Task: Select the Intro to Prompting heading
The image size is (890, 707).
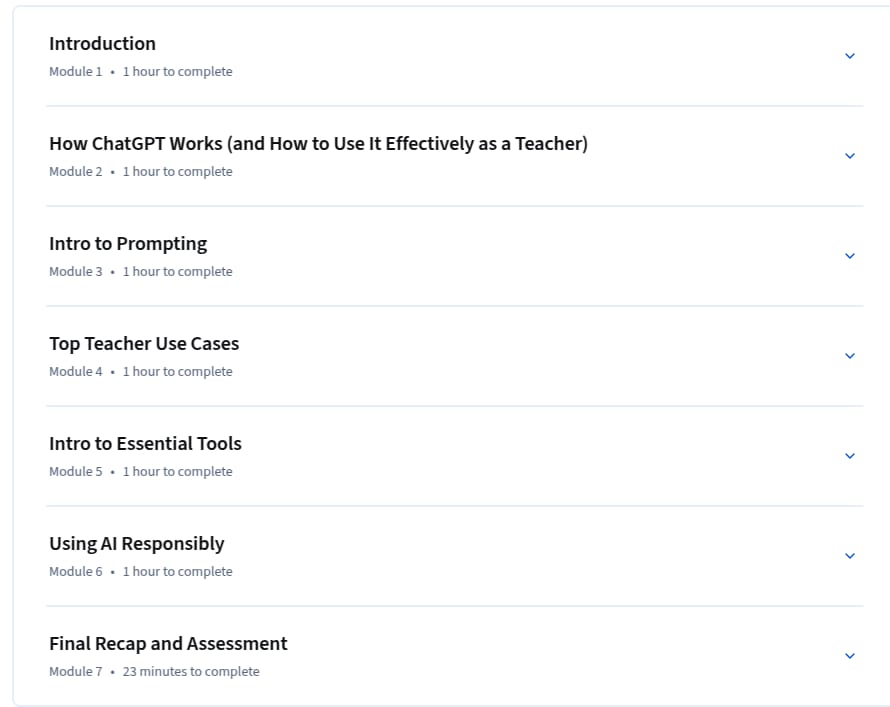Action: [x=128, y=244]
